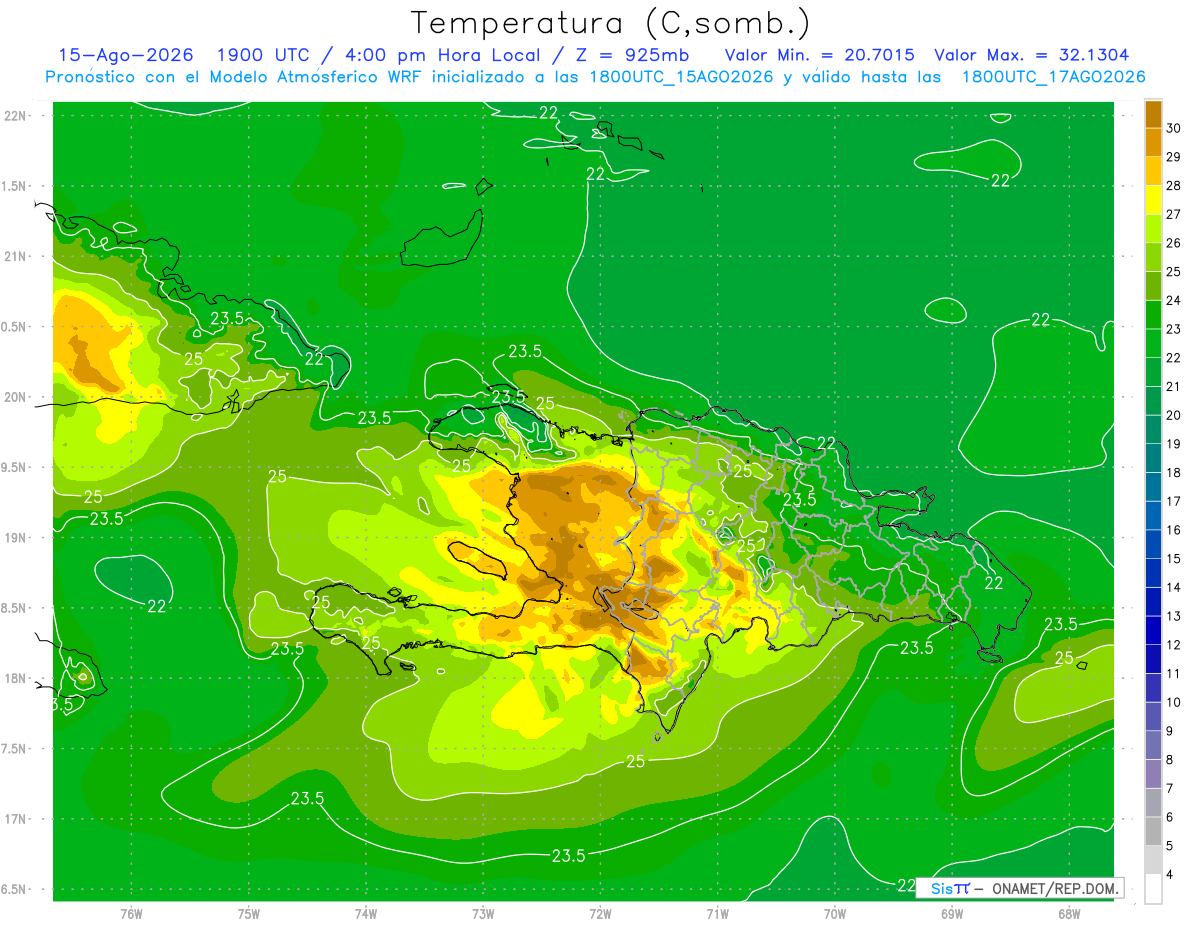Click 'Valor Min. = 20.7015' value
Viewport: 1200px width, 927px height.
tap(819, 55)
